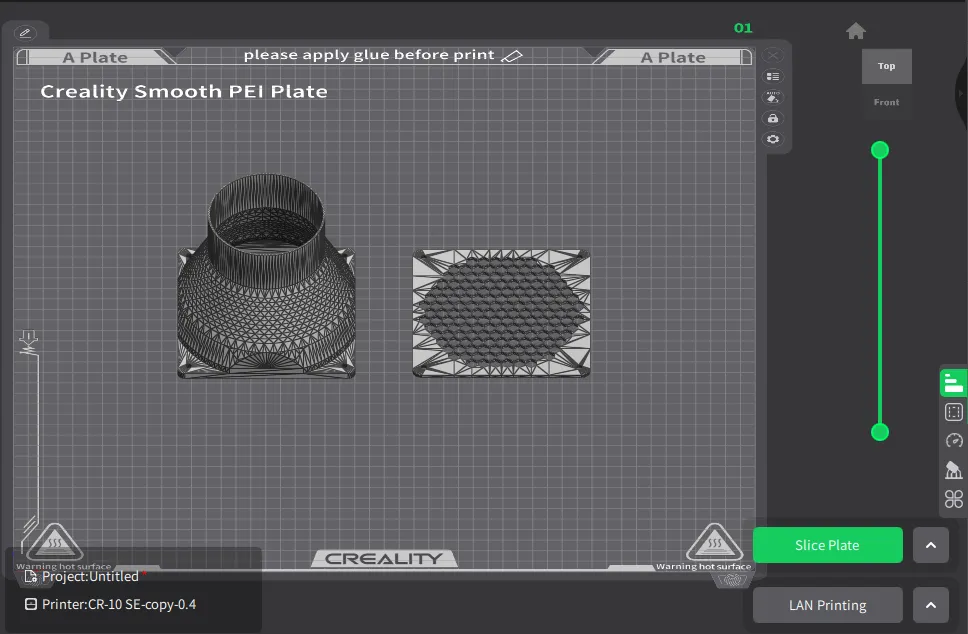The image size is (968, 634).
Task: Click the please apply glue before print text
Action: [369, 55]
